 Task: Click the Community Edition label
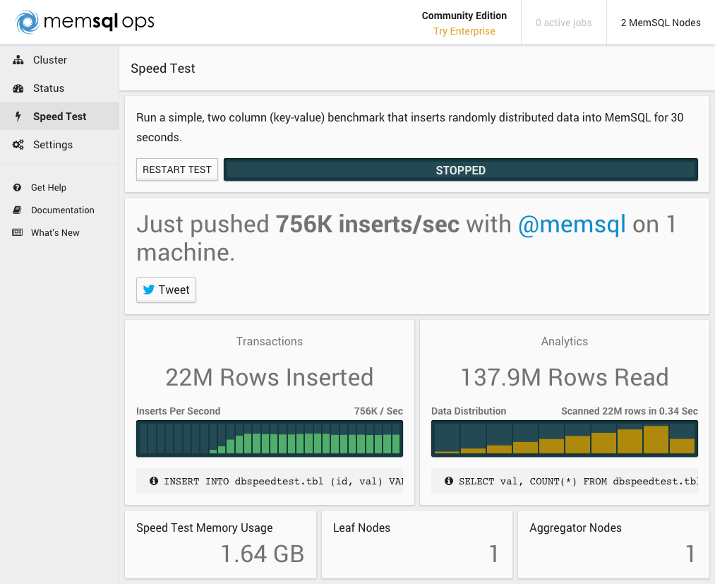464,16
